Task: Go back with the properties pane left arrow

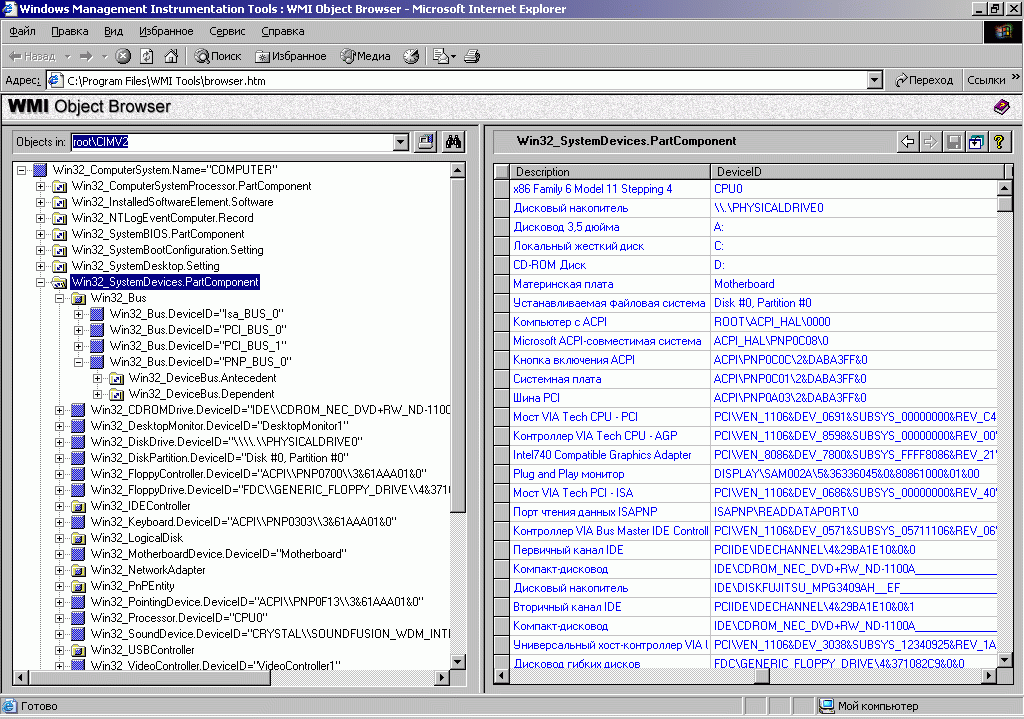Action: [x=908, y=142]
